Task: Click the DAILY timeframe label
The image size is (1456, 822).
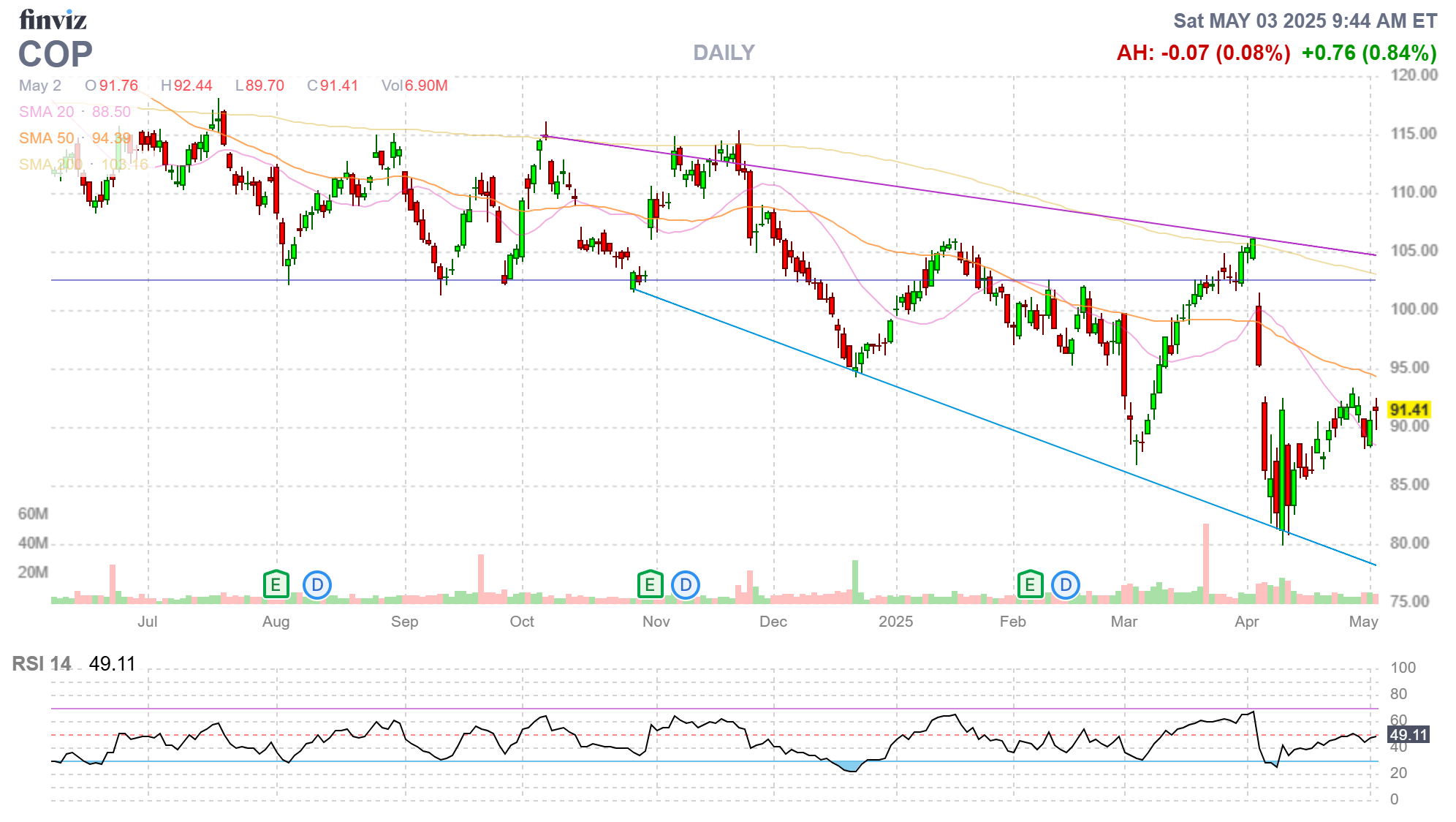Action: (724, 53)
